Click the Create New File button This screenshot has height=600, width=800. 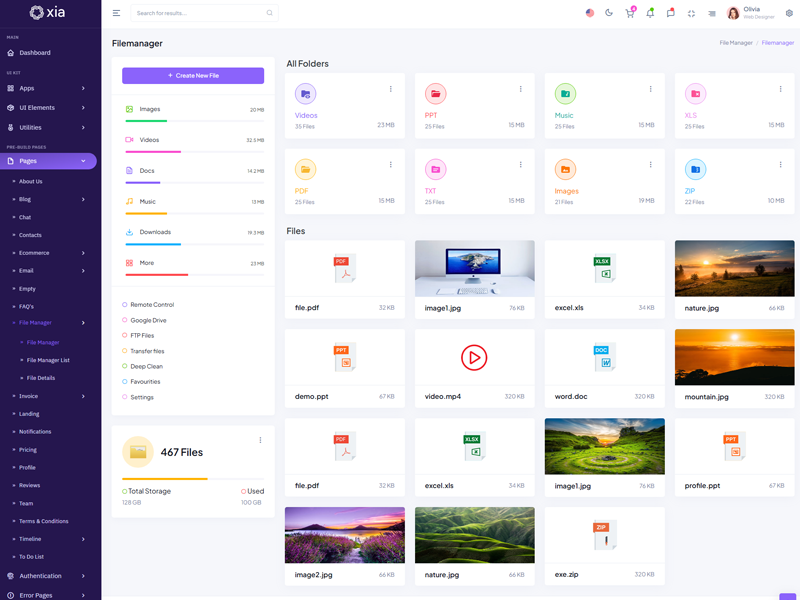[193, 76]
